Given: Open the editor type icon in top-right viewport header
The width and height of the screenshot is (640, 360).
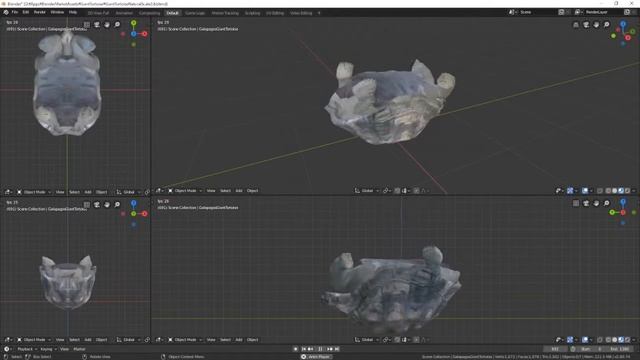Looking at the screenshot, I should [x=159, y=191].
